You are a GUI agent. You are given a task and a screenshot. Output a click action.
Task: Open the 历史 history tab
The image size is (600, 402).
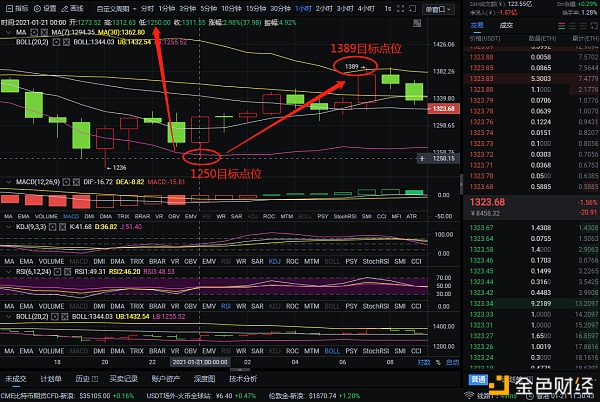pyautogui.click(x=86, y=379)
